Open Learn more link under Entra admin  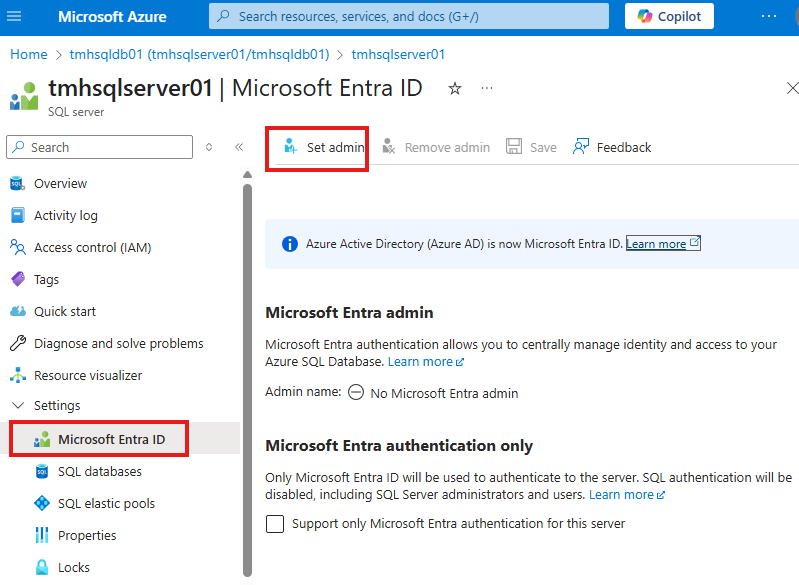[x=425, y=362]
